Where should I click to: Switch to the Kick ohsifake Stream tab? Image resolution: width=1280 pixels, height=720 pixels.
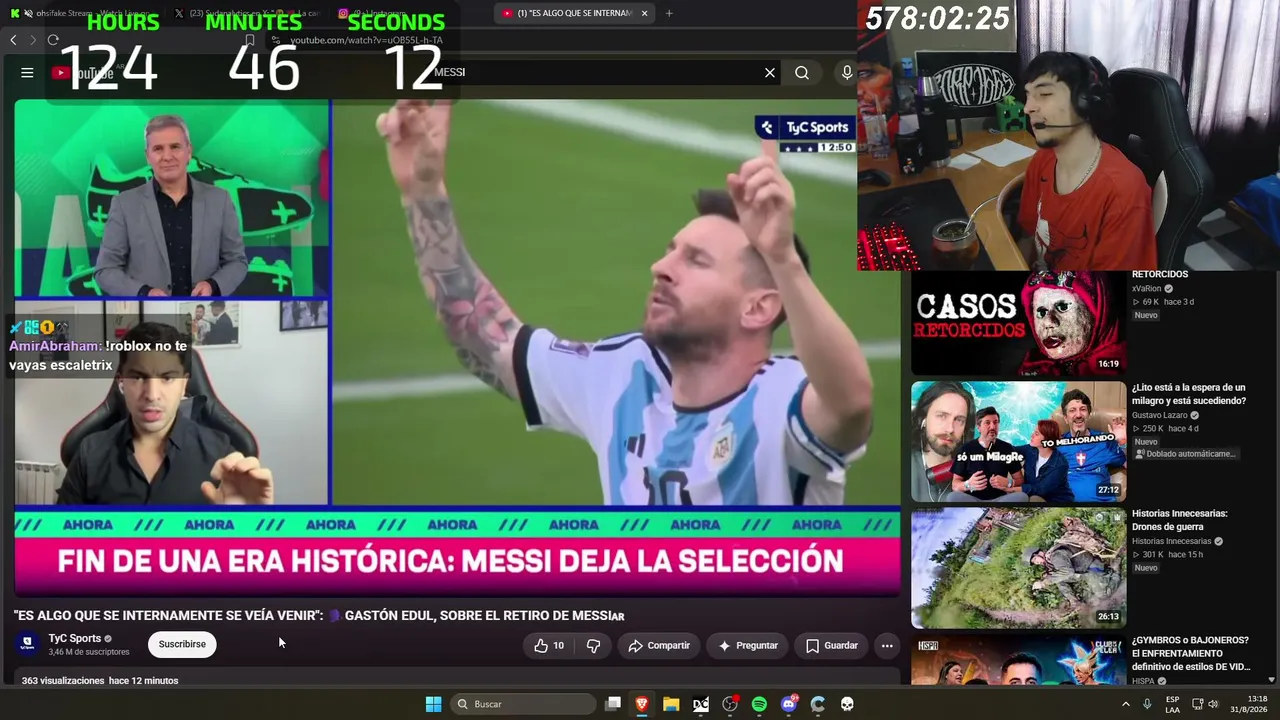[x=85, y=13]
